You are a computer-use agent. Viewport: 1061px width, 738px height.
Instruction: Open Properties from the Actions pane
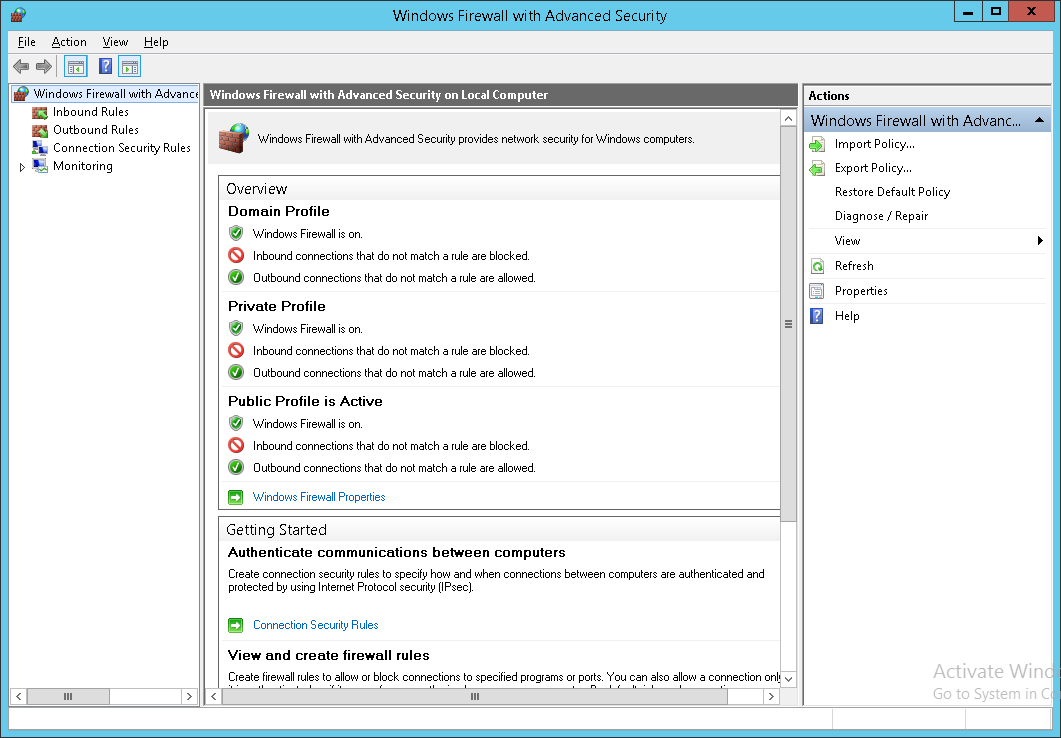(861, 291)
